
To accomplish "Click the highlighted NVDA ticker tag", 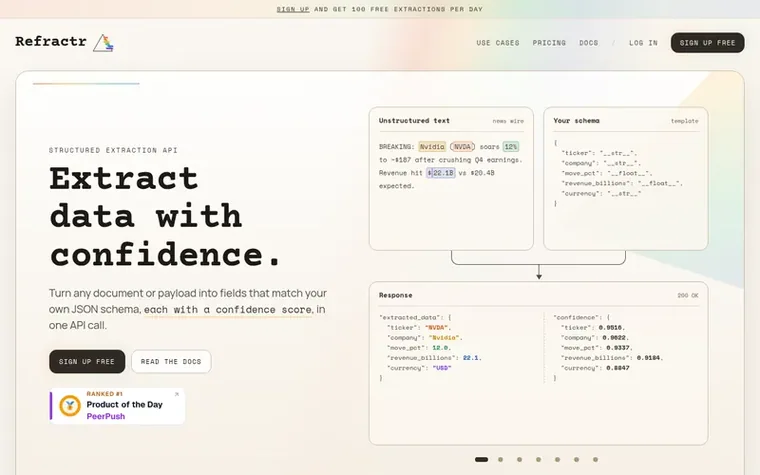I will tap(462, 146).
